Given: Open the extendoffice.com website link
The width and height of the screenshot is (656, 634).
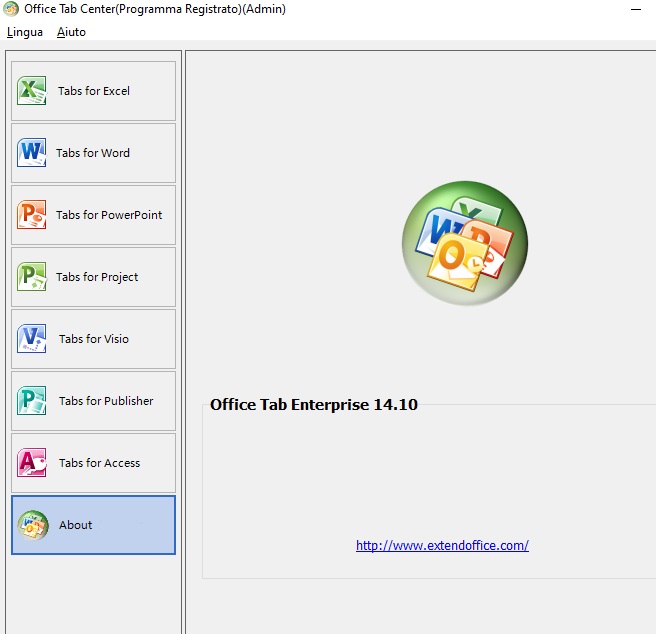Looking at the screenshot, I should click(x=442, y=545).
